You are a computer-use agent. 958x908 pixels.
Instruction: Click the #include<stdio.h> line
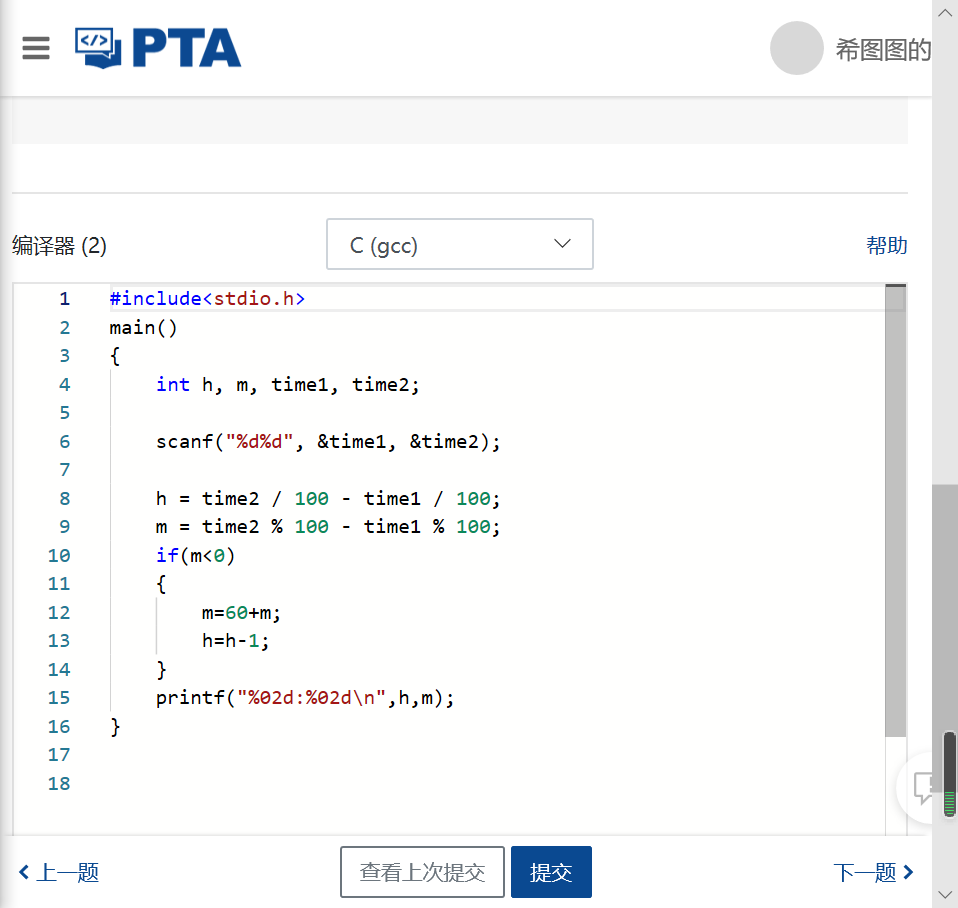(x=207, y=298)
